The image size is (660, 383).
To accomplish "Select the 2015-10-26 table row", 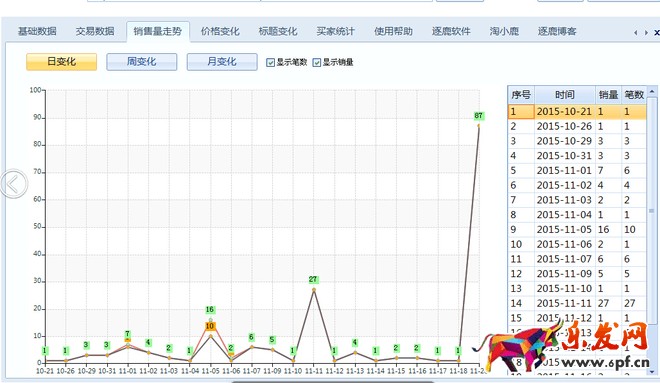I will coord(577,126).
